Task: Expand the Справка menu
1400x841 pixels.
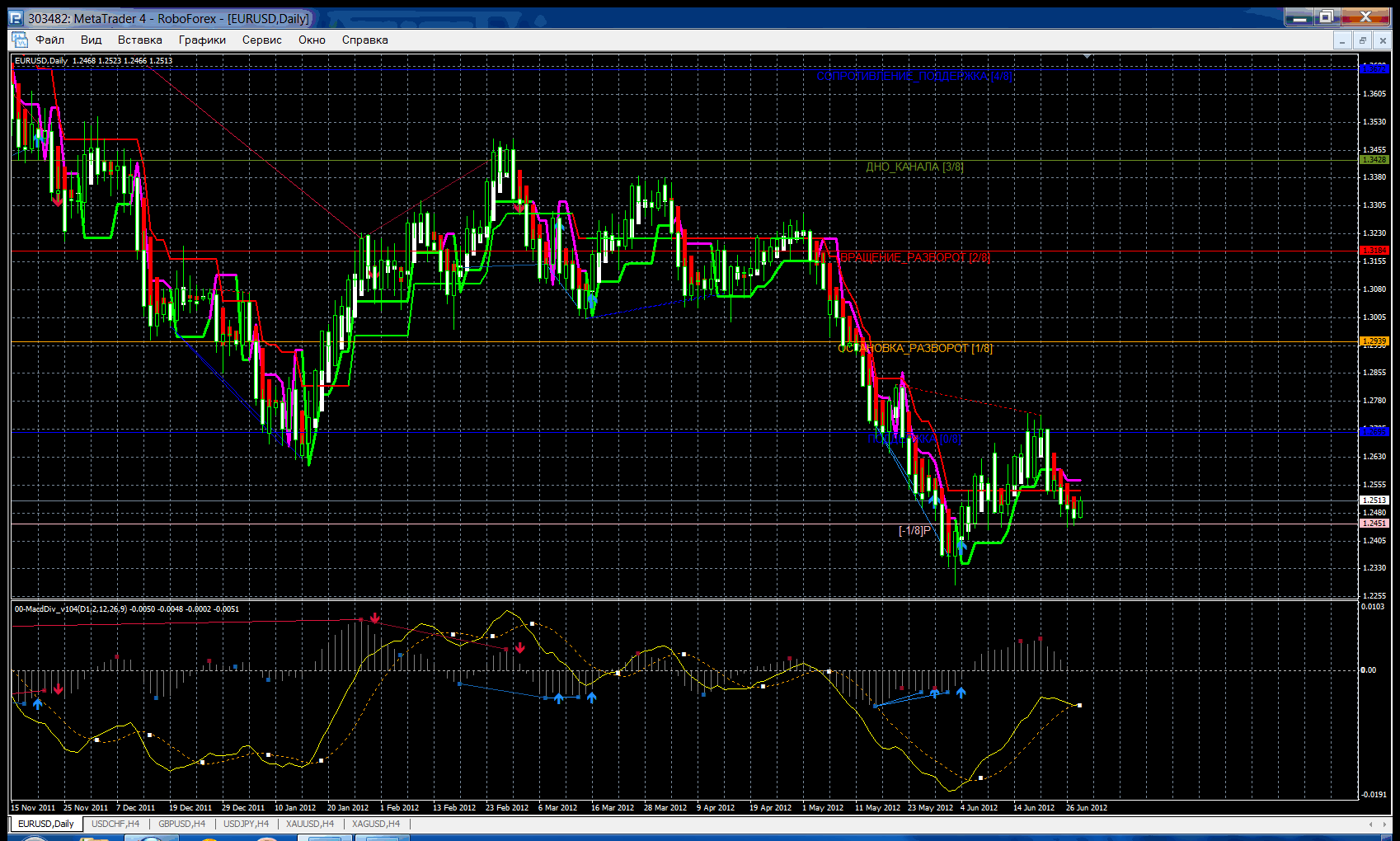Action: [x=364, y=40]
